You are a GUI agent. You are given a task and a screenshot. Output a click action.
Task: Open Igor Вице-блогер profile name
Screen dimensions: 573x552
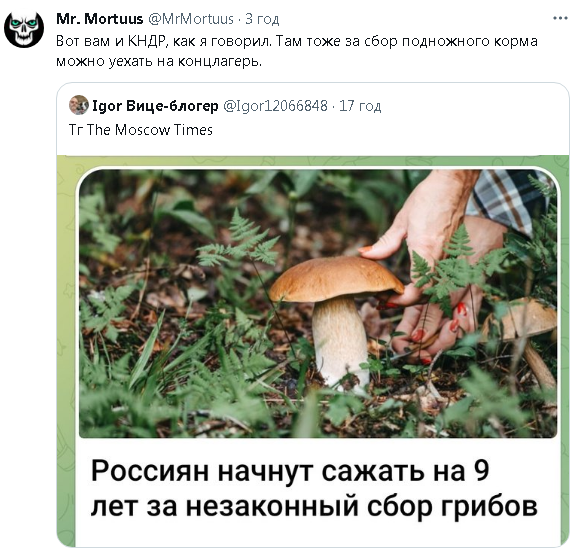(x=155, y=106)
